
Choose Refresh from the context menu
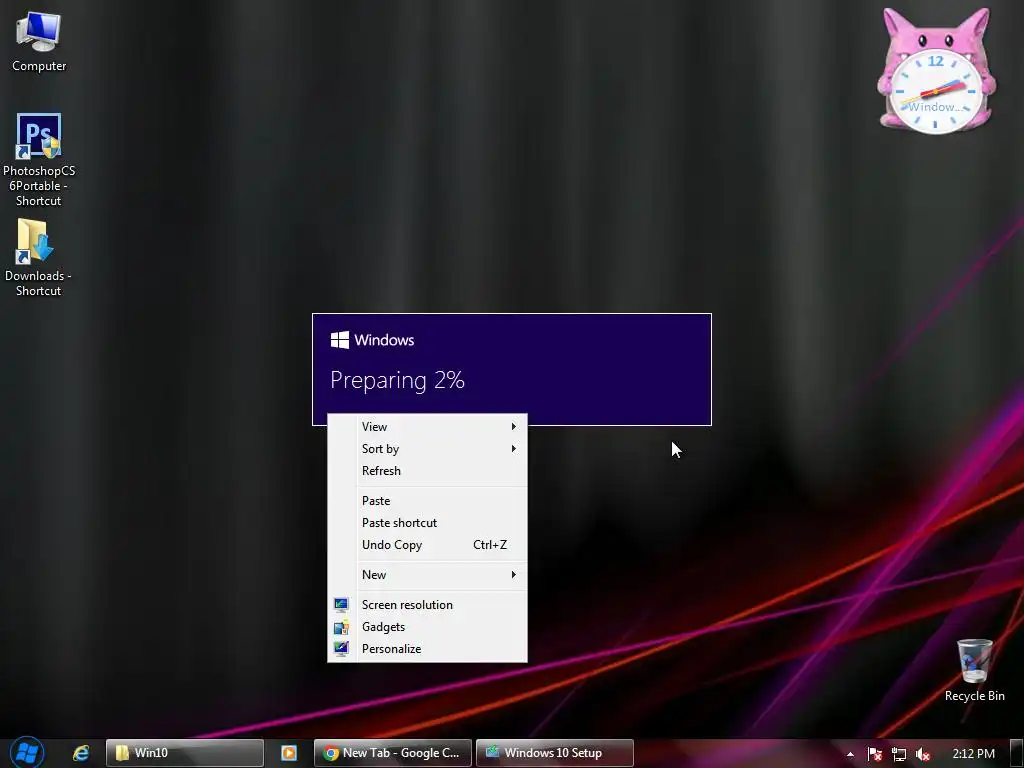coord(428,471)
